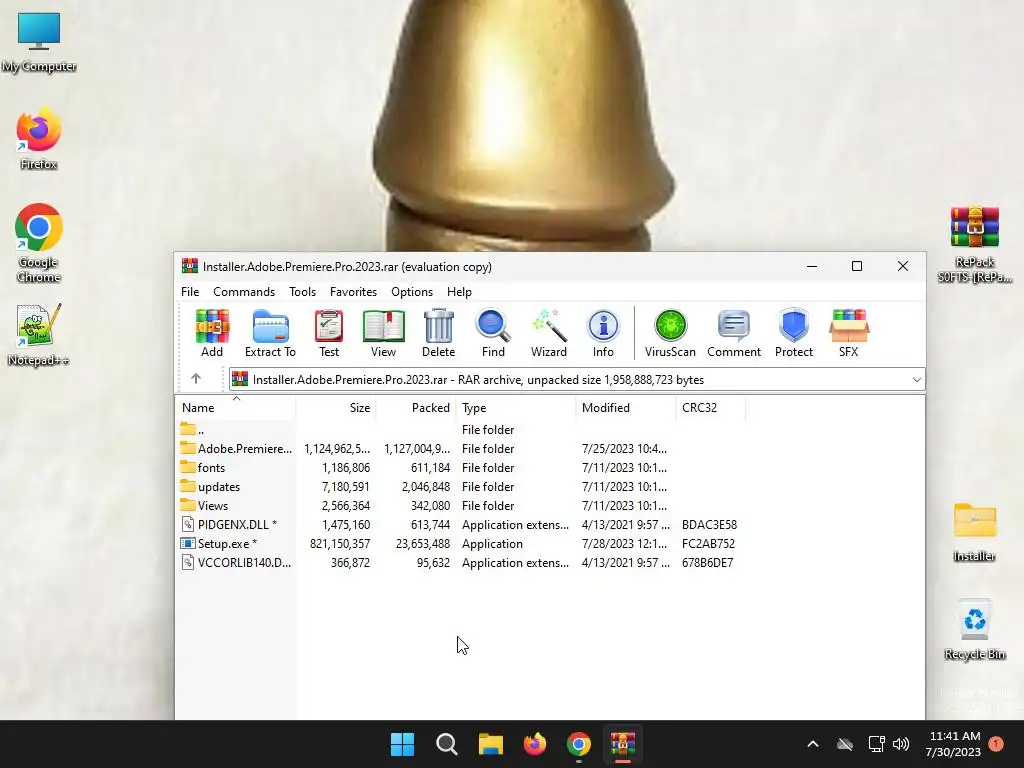Screen dimensions: 1024x768
Task: Open the Options menu
Action: click(x=411, y=292)
